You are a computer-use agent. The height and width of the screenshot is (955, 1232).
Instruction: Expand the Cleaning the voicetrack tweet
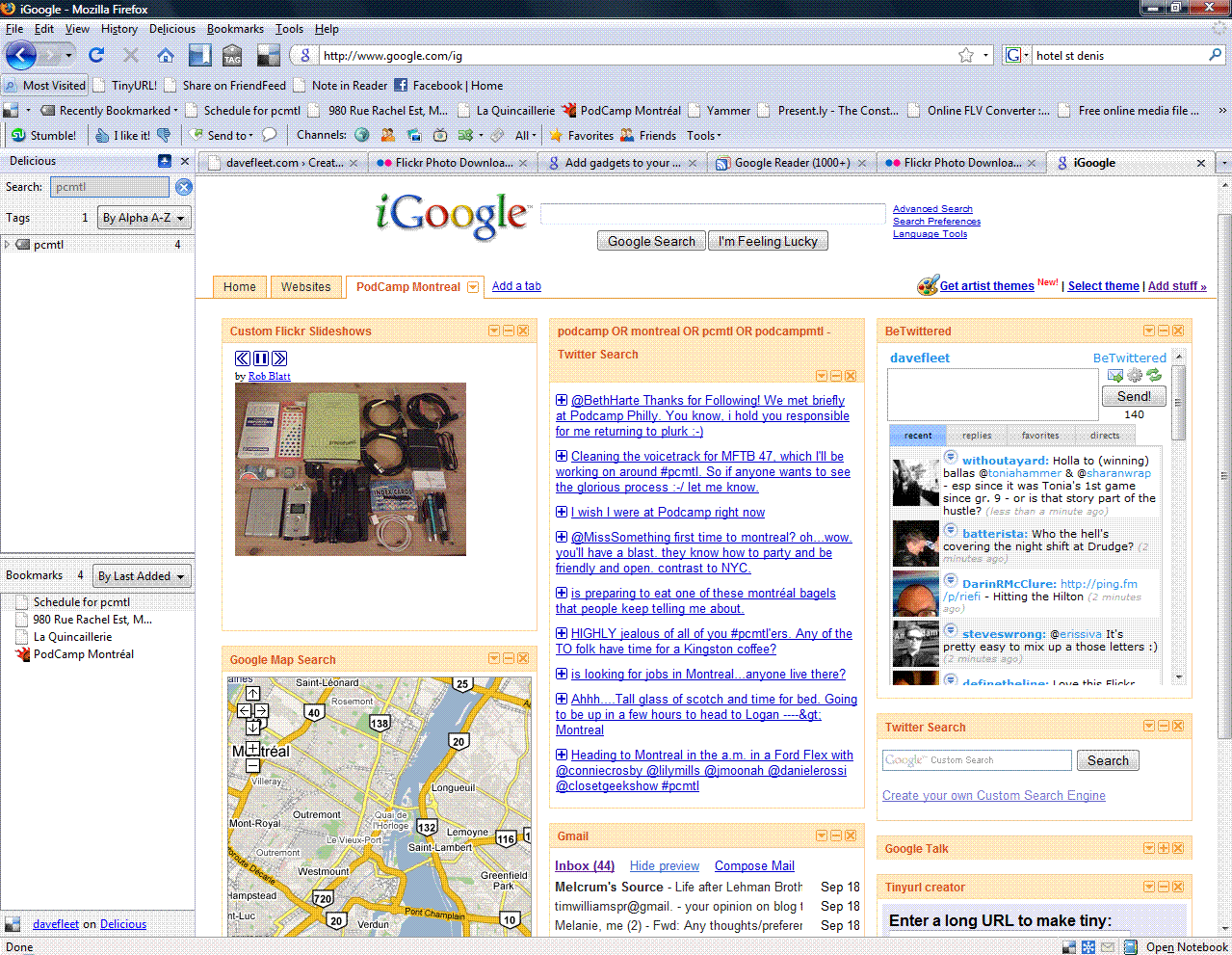[x=562, y=456]
